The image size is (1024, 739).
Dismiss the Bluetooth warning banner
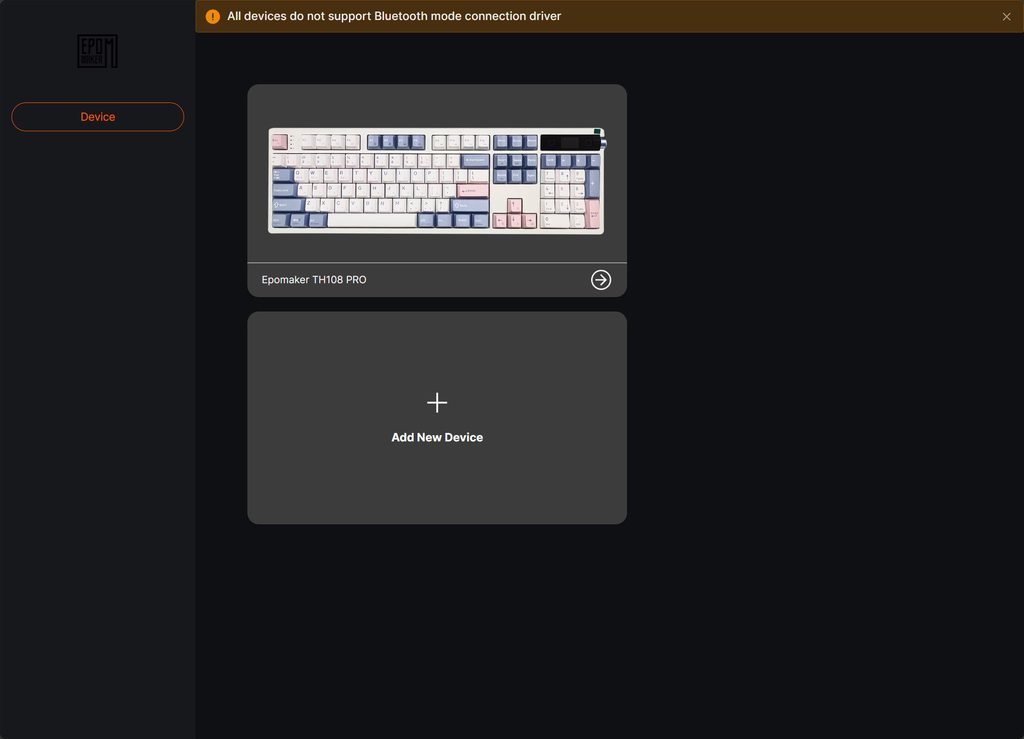click(x=1006, y=16)
